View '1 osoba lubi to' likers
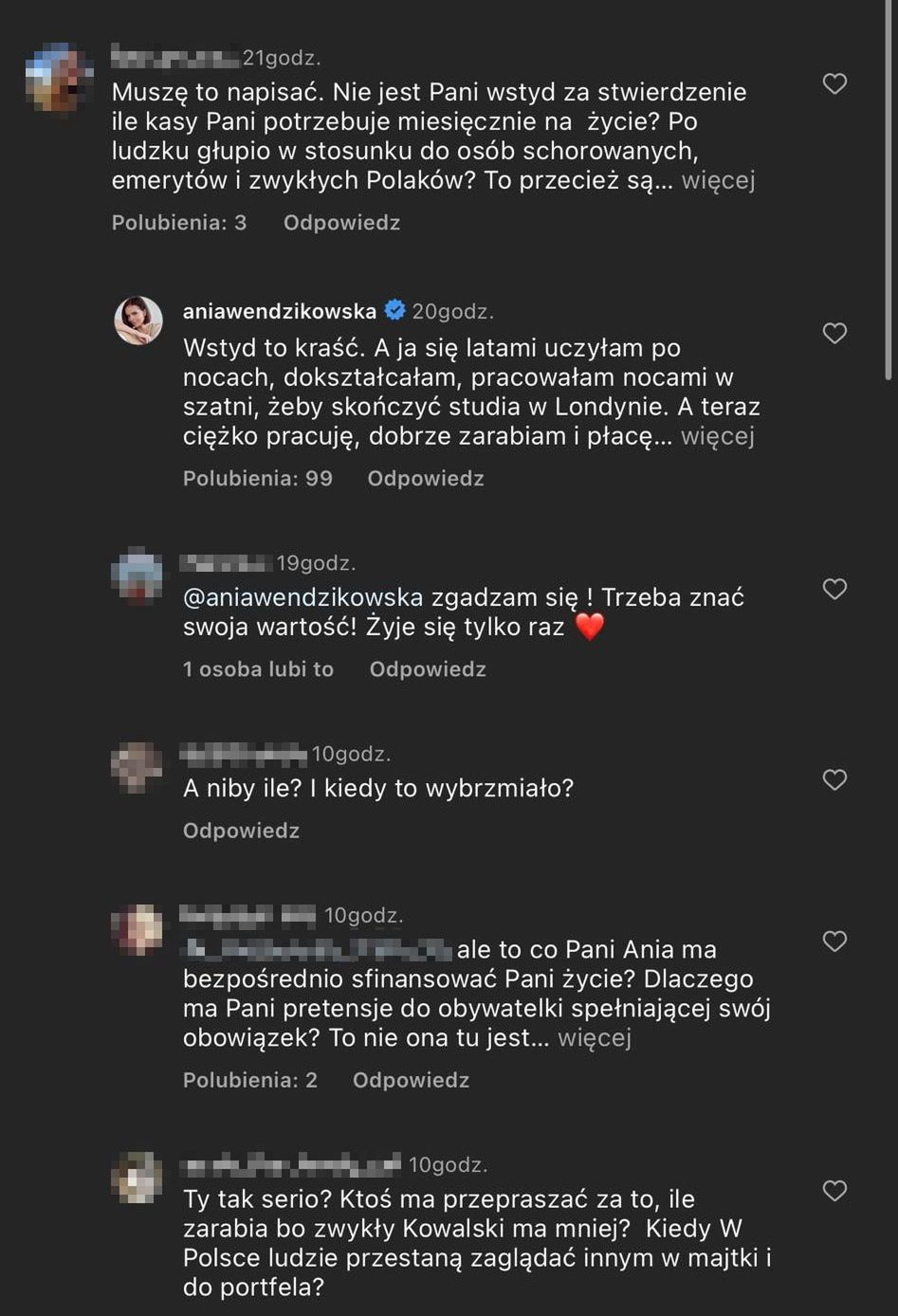Viewport: 898px width, 1316px height. point(258,669)
